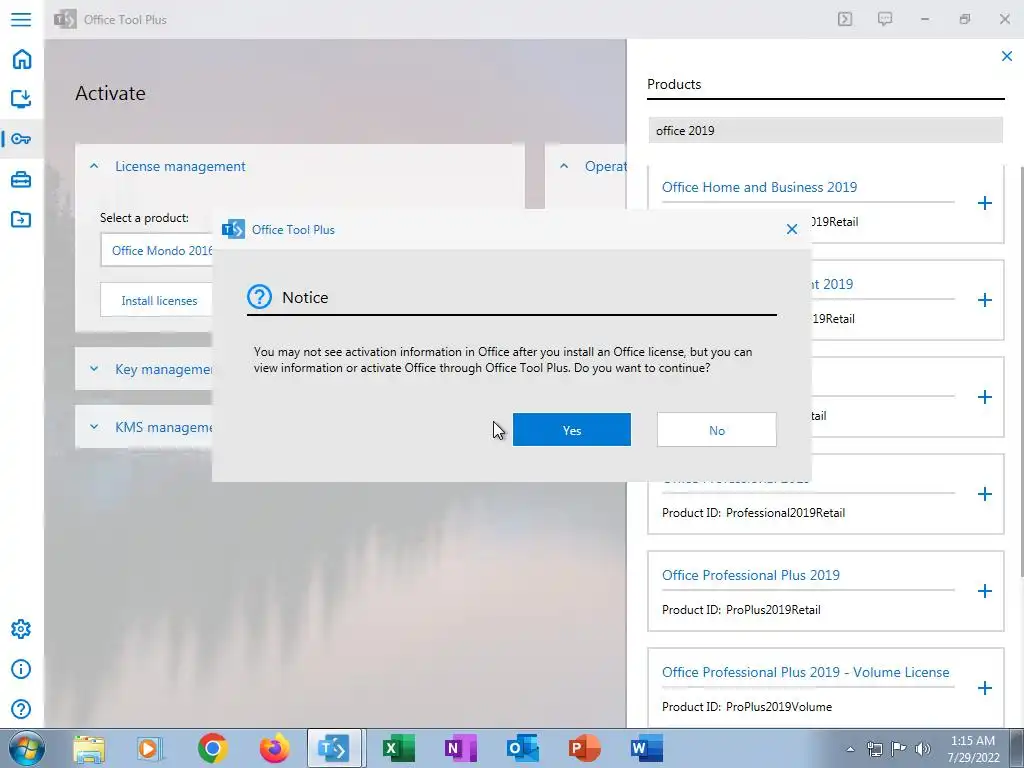The height and width of the screenshot is (768, 1024).
Task: Select Office Home and Business 2019 title
Action: (759, 187)
